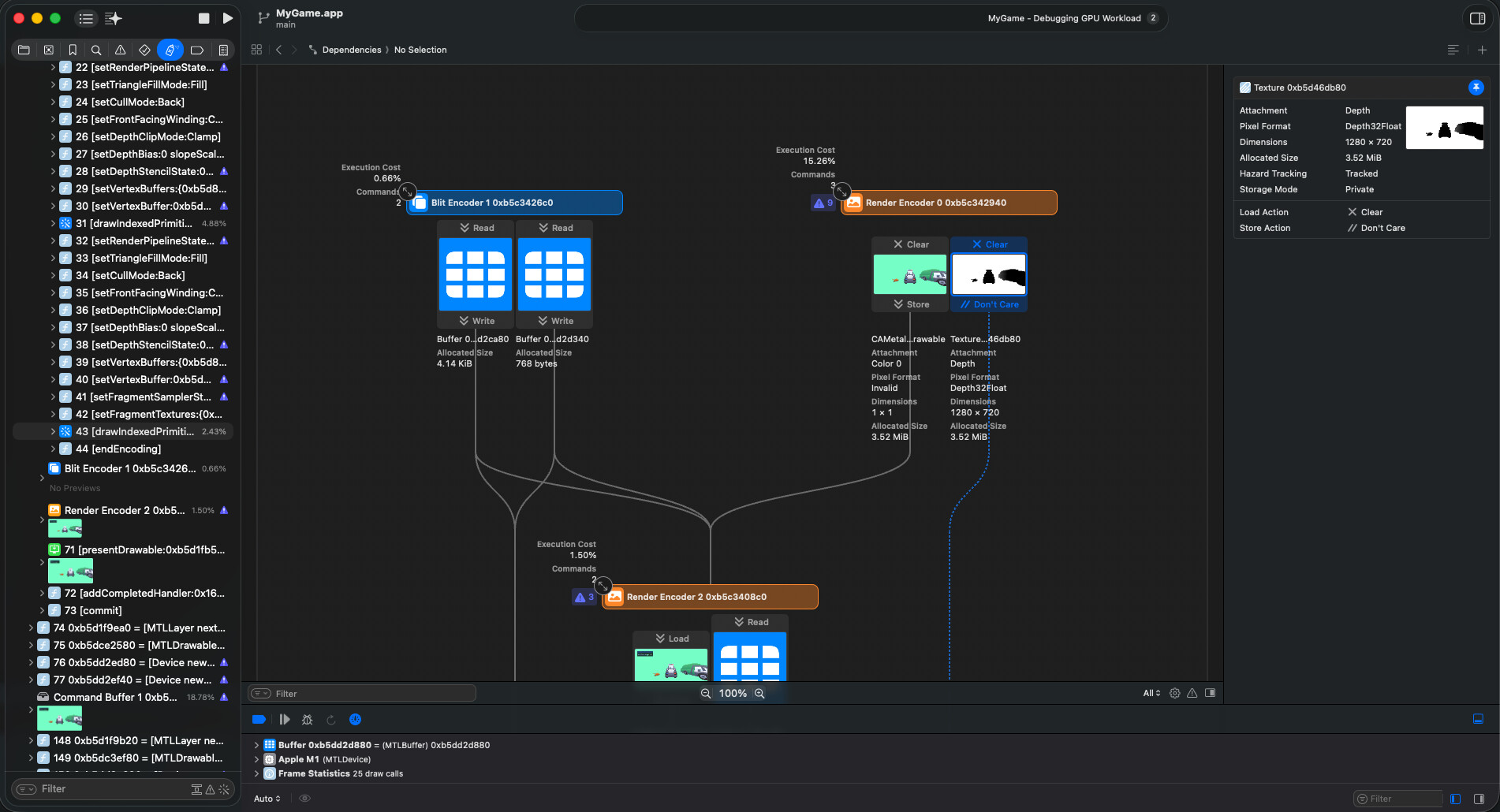The image size is (1500, 812).
Task: Open the Debug navigator spray-can tab
Action: pos(170,50)
